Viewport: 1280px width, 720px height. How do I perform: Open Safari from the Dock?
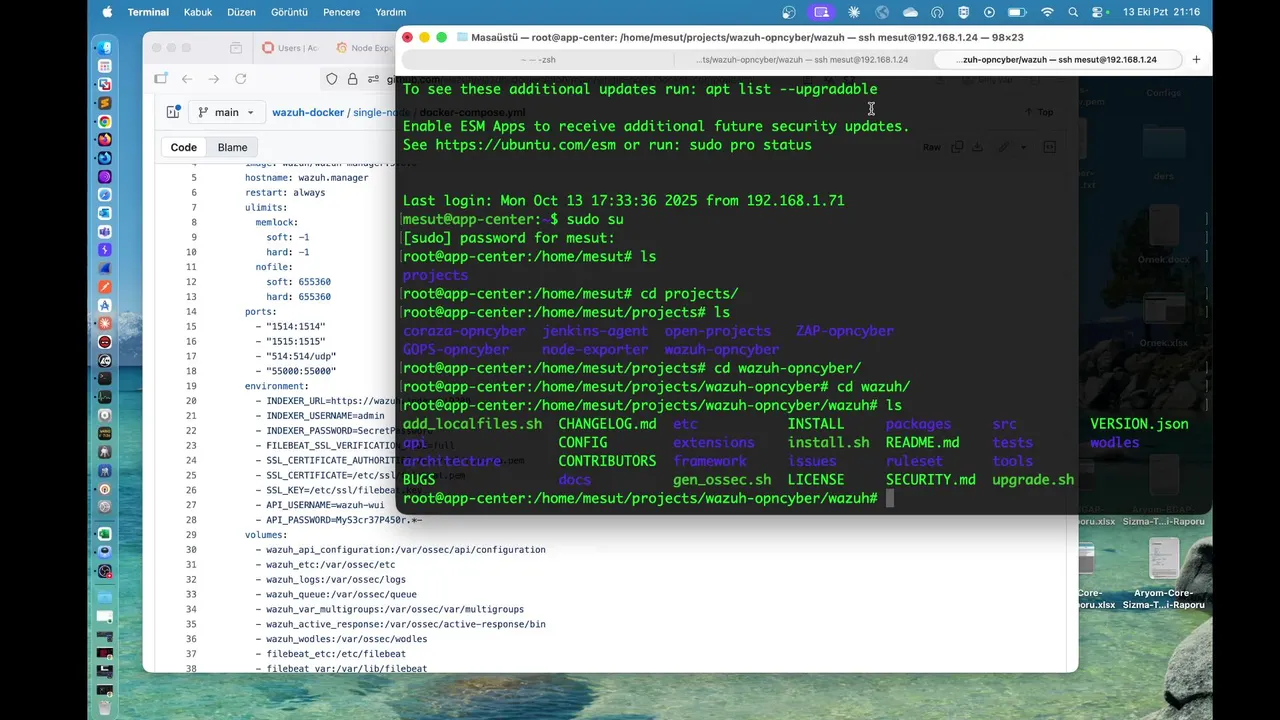pos(104,195)
